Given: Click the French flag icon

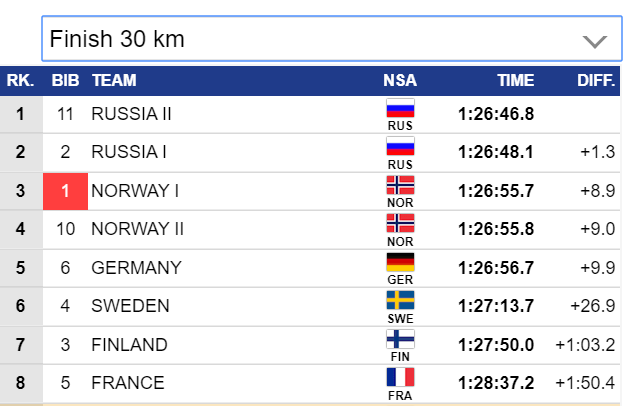Looking at the screenshot, I should pos(400,377).
